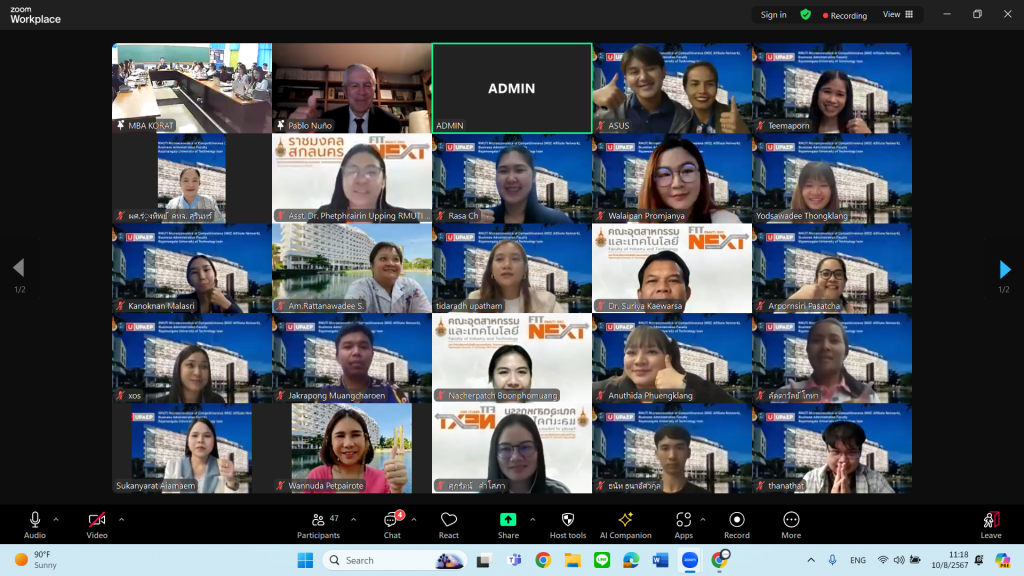Open the Apps menu icon

683,520
